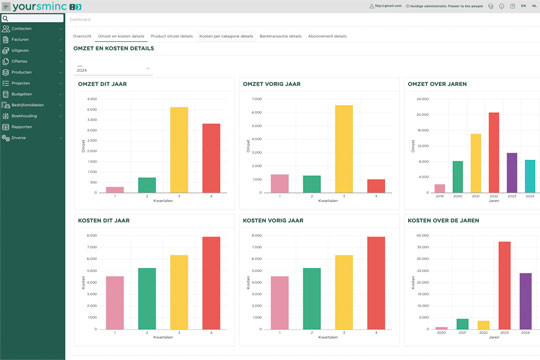Image resolution: width=540 pixels, height=360 pixels.
Task: Open the Product omzet details tab
Action: point(172,36)
